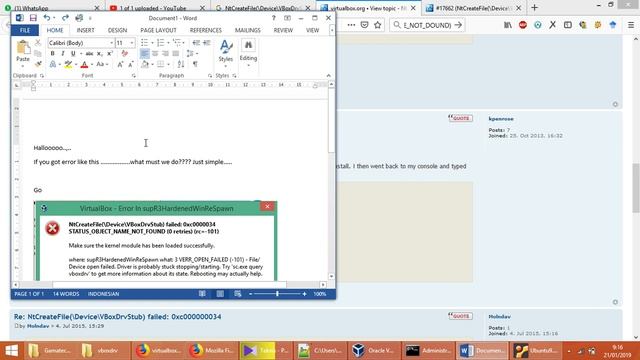Toggle Underline formatting
This screenshot has height=360, width=640.
[x=73, y=53]
